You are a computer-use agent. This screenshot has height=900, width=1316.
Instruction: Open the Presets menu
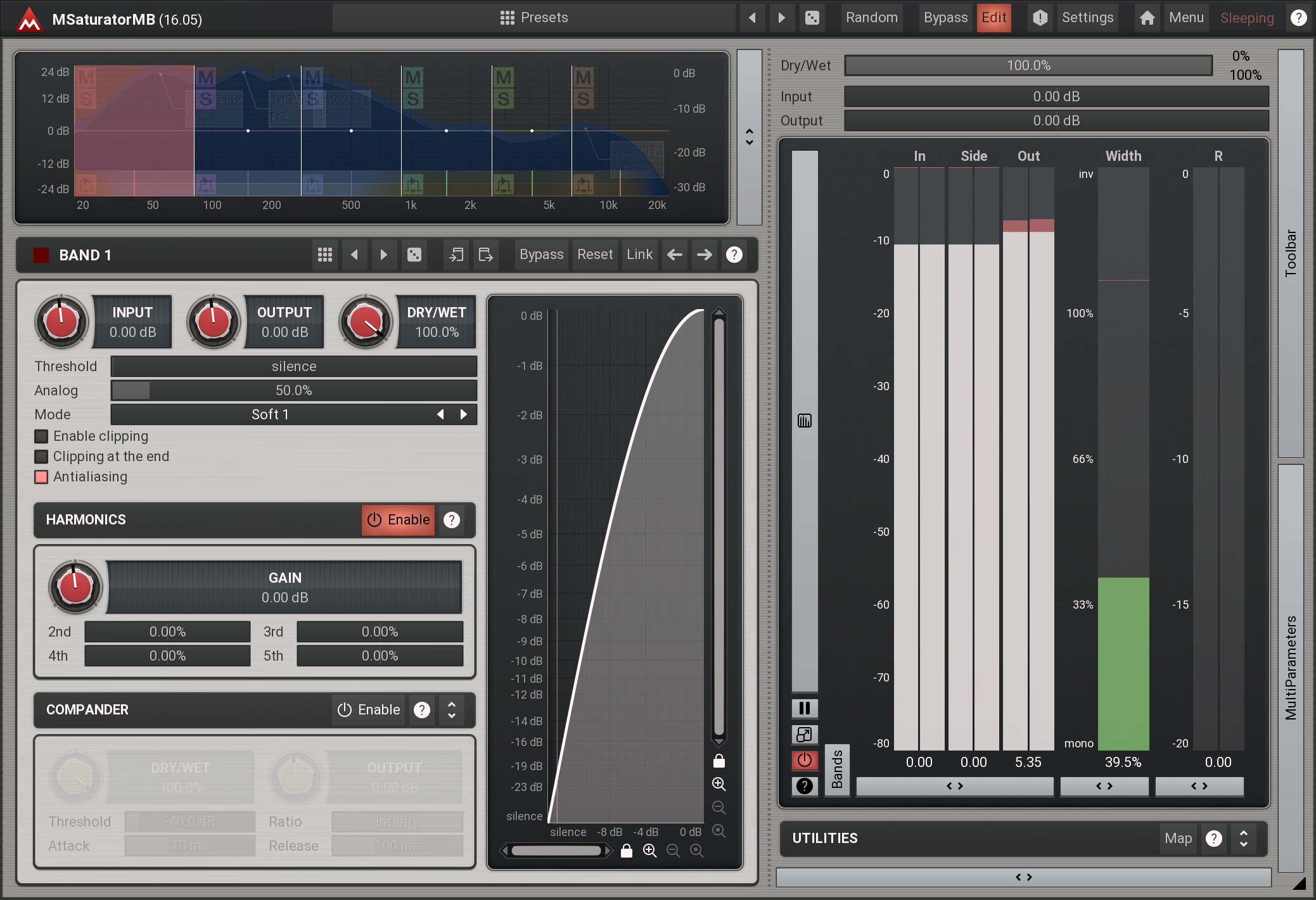[x=534, y=18]
